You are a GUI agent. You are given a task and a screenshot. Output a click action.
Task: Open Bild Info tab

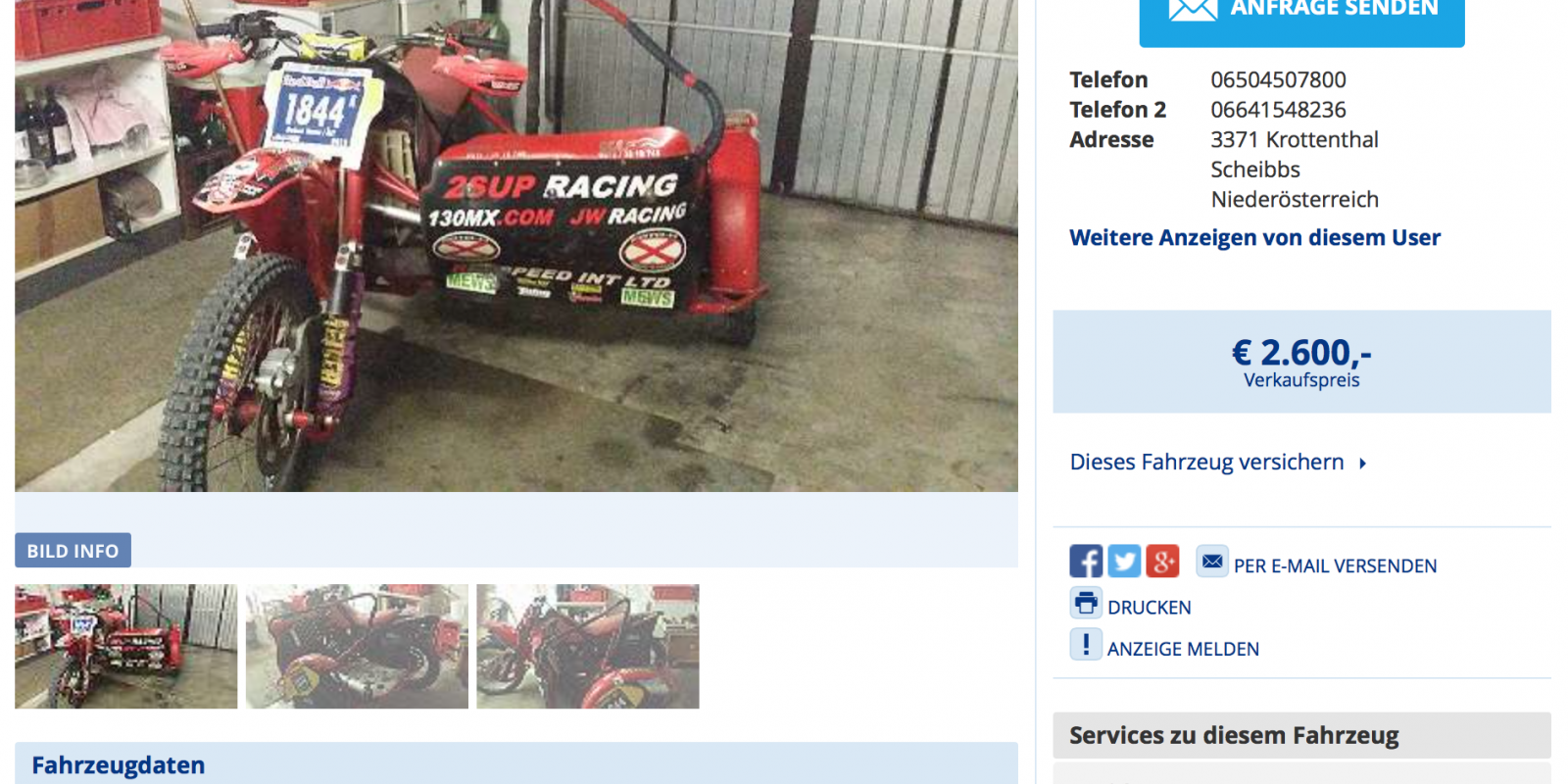tap(73, 551)
